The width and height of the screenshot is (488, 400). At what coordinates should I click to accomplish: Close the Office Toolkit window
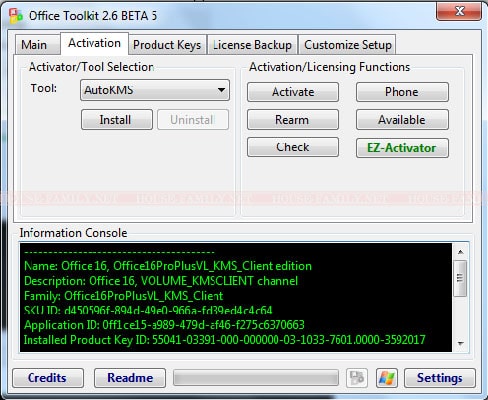click(x=459, y=12)
